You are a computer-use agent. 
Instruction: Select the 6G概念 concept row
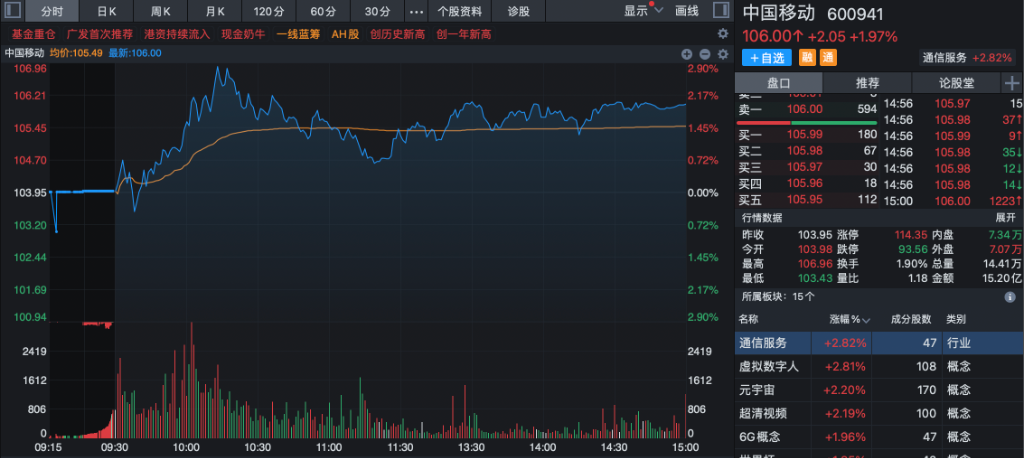879,436
